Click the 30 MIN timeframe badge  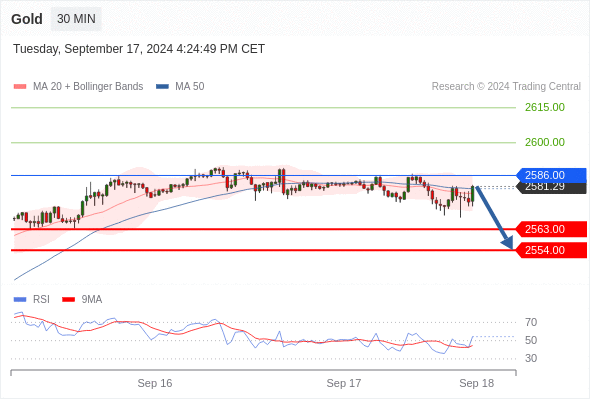[x=76, y=19]
